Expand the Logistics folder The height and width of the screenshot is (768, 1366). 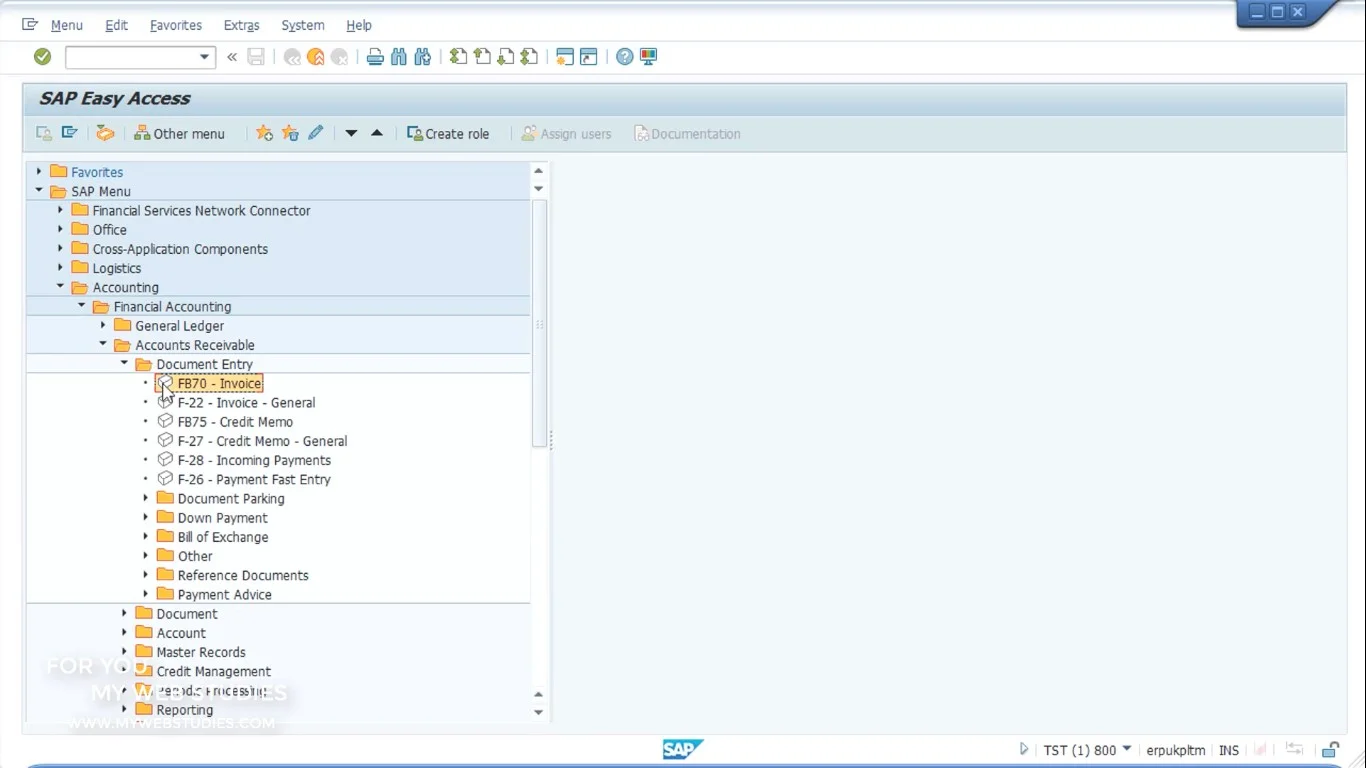[60, 268]
